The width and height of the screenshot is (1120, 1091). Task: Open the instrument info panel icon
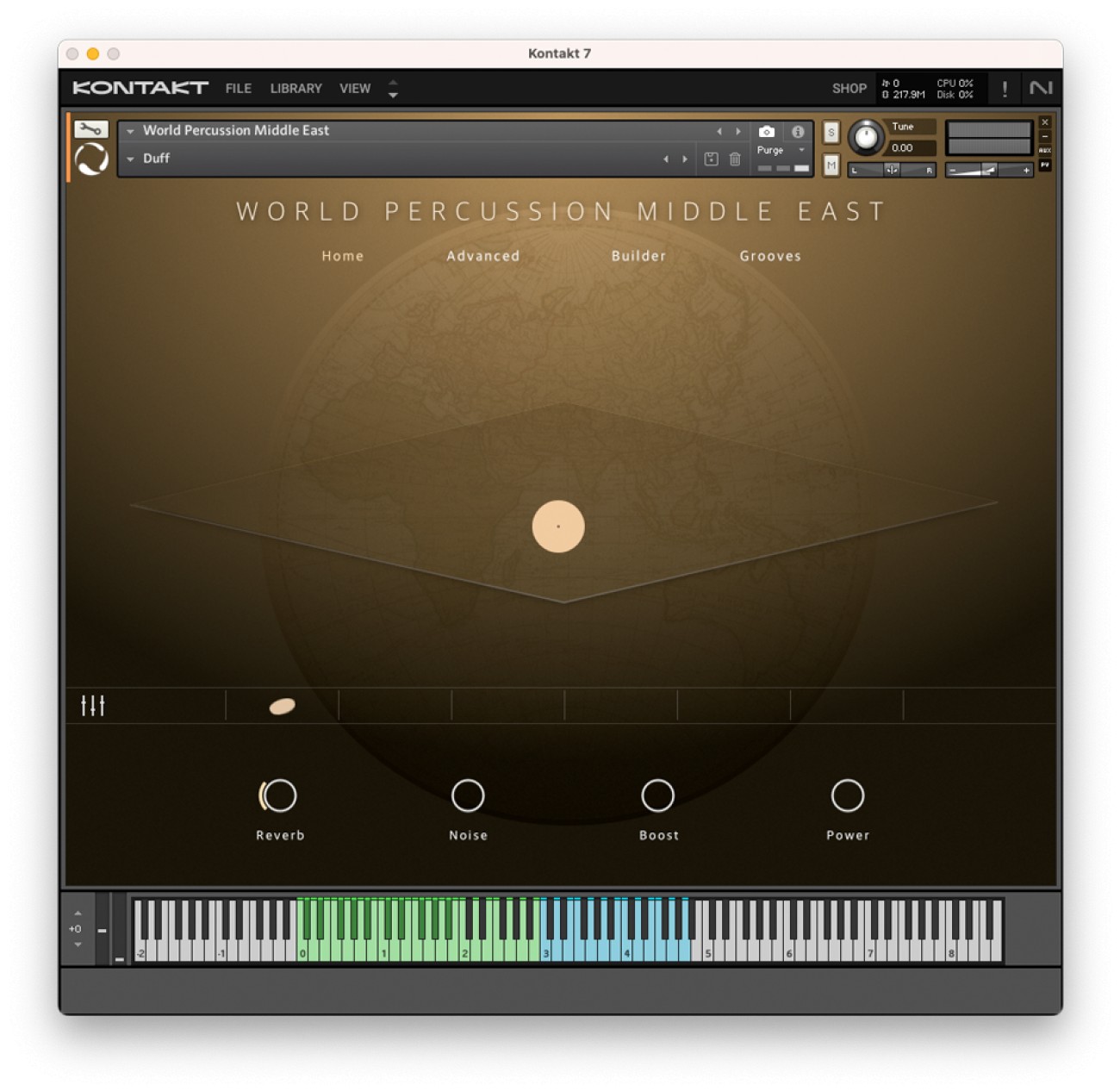coord(797,131)
